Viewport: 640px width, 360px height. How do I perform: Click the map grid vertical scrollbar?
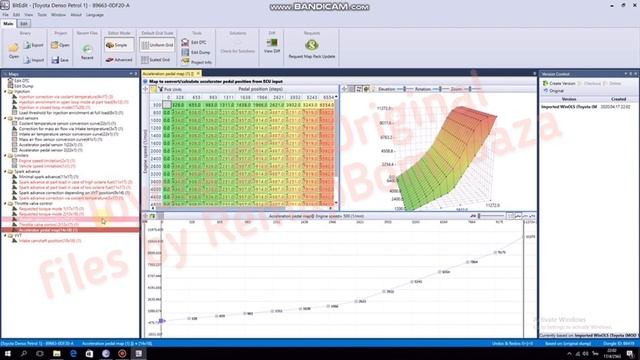pyautogui.click(x=336, y=149)
